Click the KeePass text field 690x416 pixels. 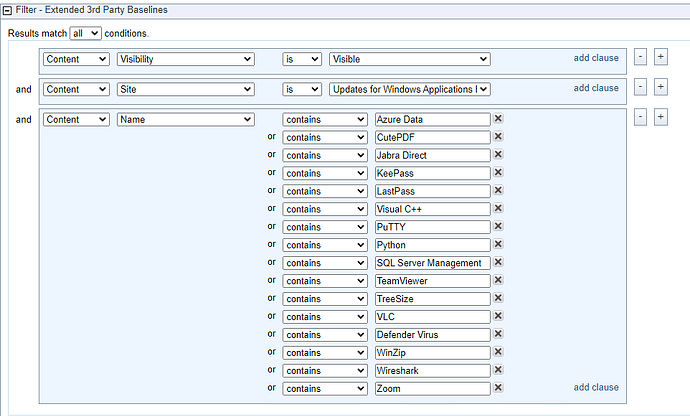(x=433, y=173)
